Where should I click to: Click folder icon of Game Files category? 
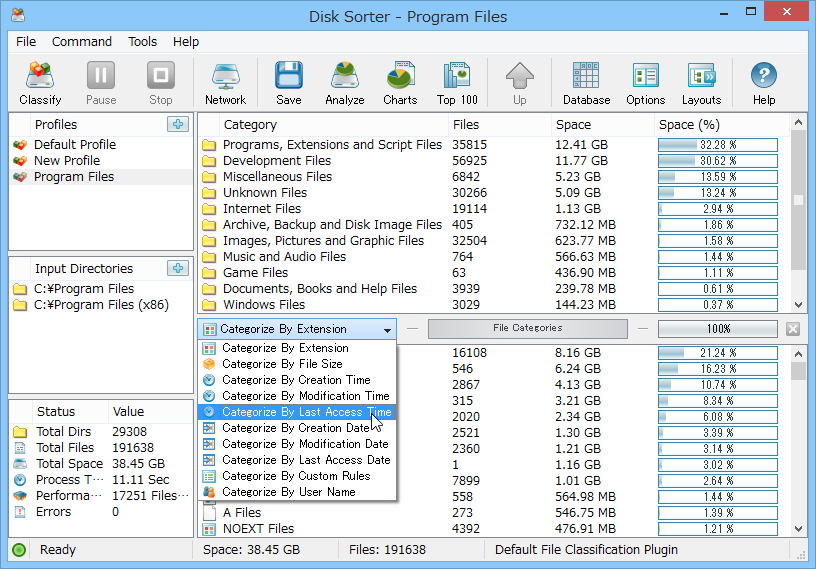(209, 273)
